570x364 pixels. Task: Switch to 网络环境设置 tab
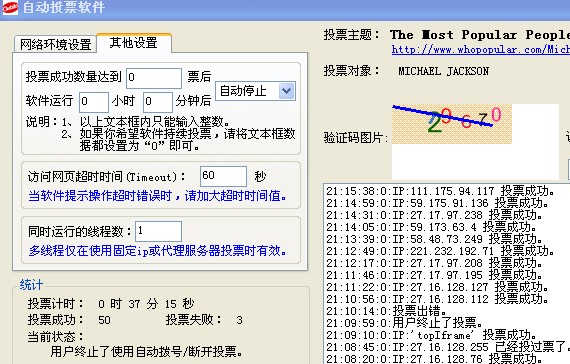coord(55,44)
